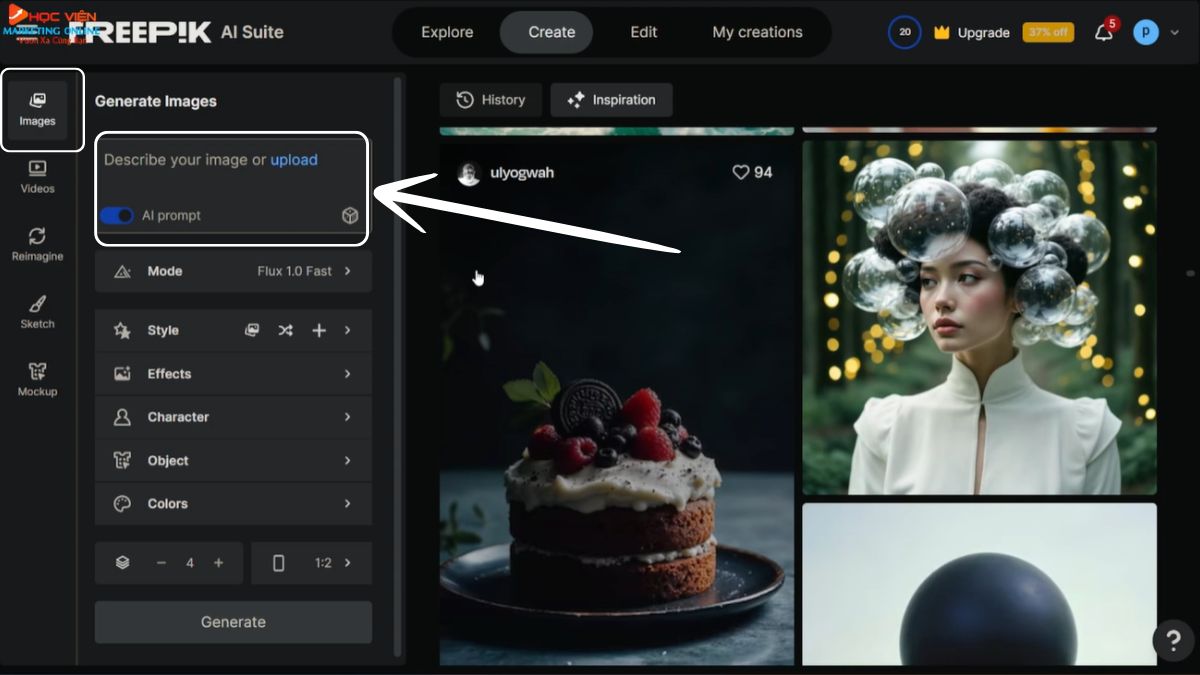Click the upload link in prompt box
This screenshot has height=675, width=1200.
tap(294, 159)
